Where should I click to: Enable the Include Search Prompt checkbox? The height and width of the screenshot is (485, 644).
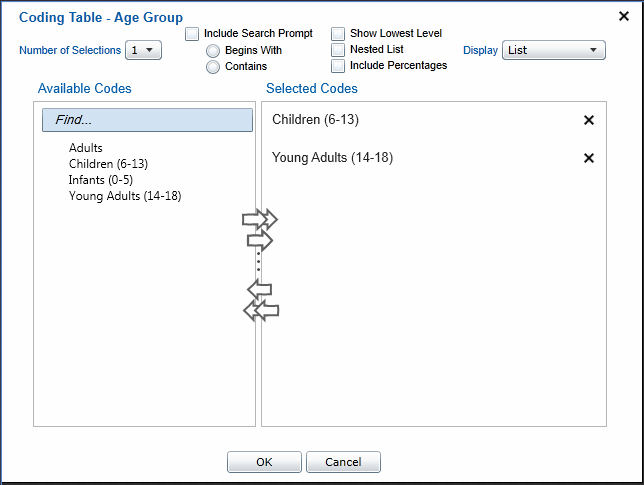pos(192,34)
